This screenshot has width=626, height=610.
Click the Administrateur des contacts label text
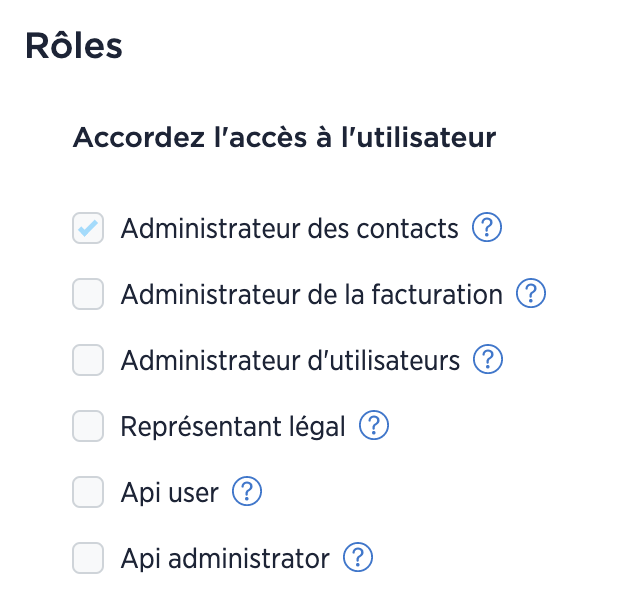(x=289, y=228)
